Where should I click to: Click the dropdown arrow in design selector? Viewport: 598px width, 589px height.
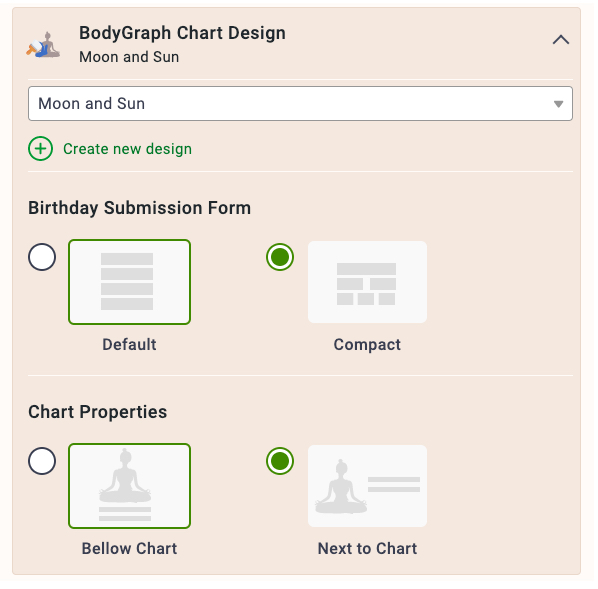tap(559, 104)
